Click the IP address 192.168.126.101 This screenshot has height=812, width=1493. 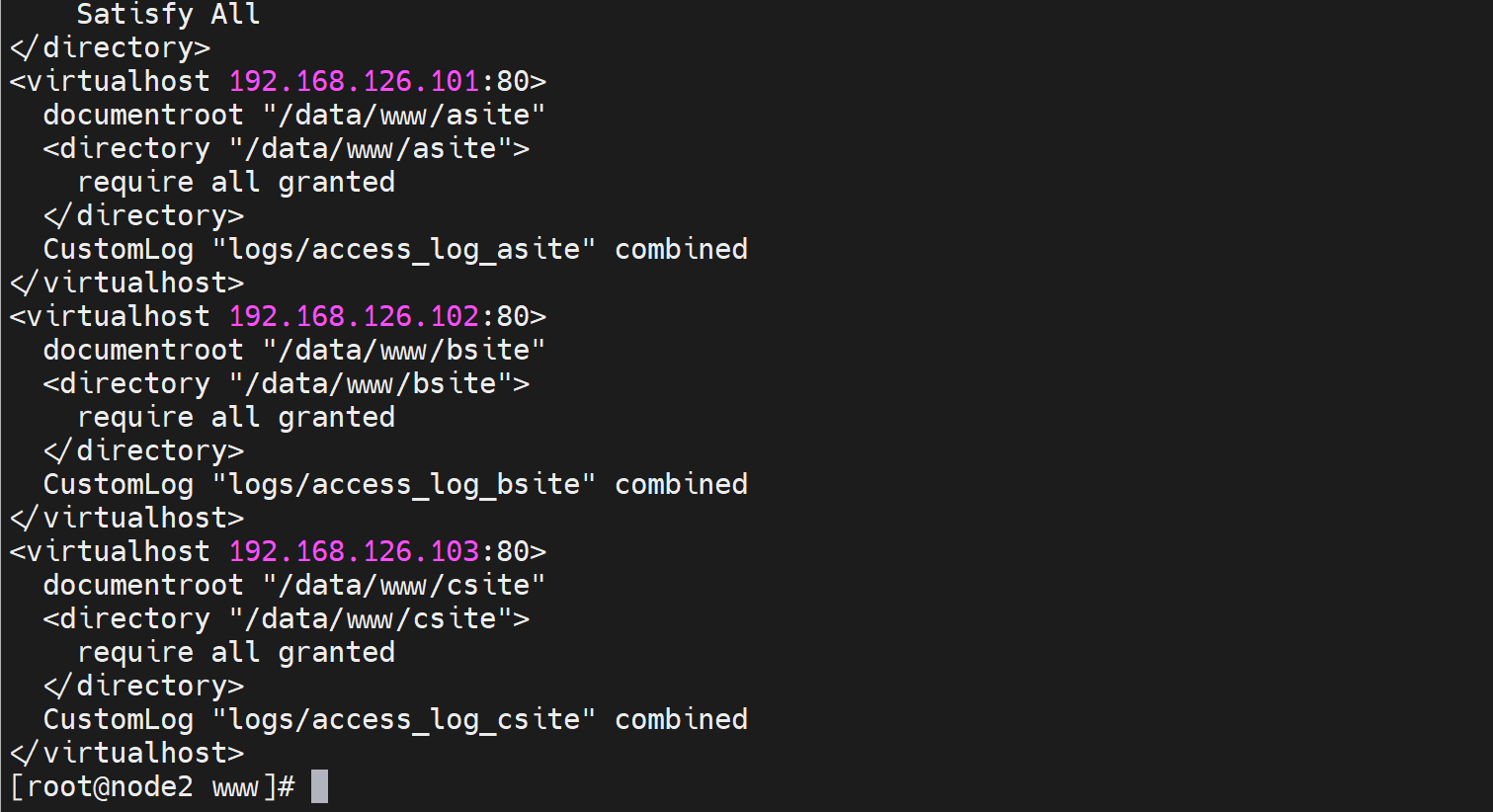pyautogui.click(x=354, y=81)
